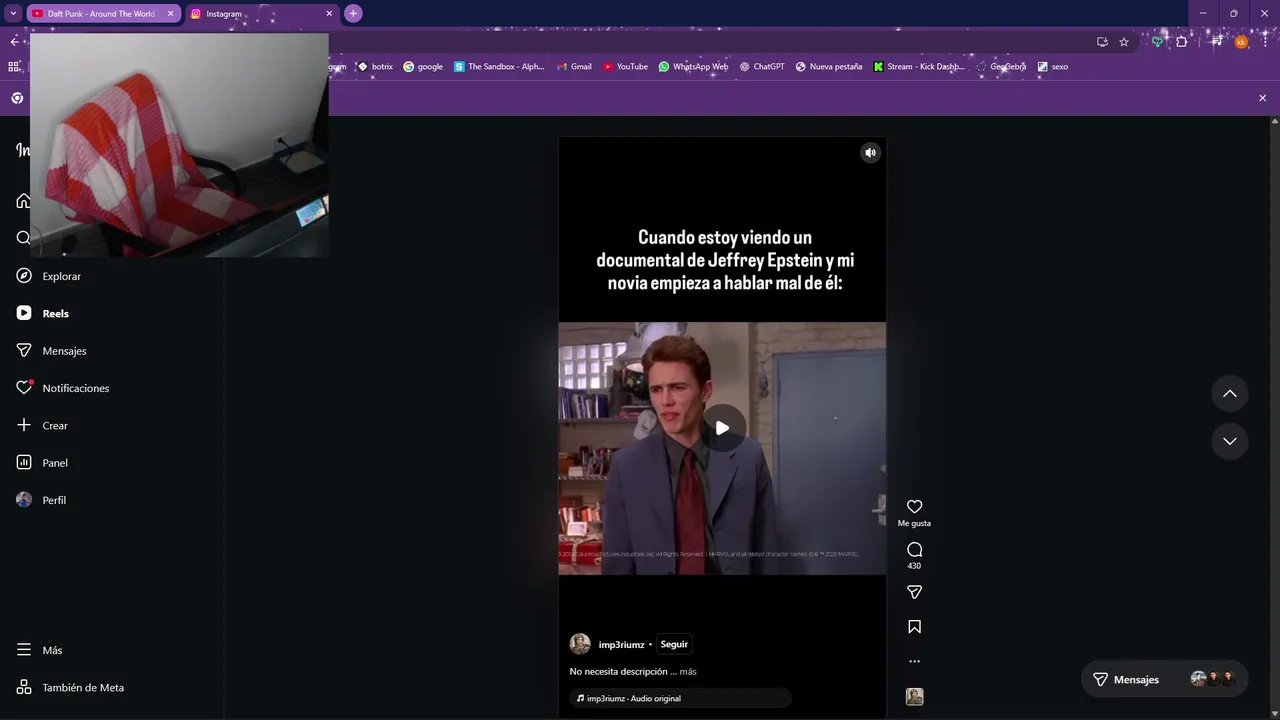
Task: Open the Chrome extensions puzzle icon
Action: coord(1182,42)
